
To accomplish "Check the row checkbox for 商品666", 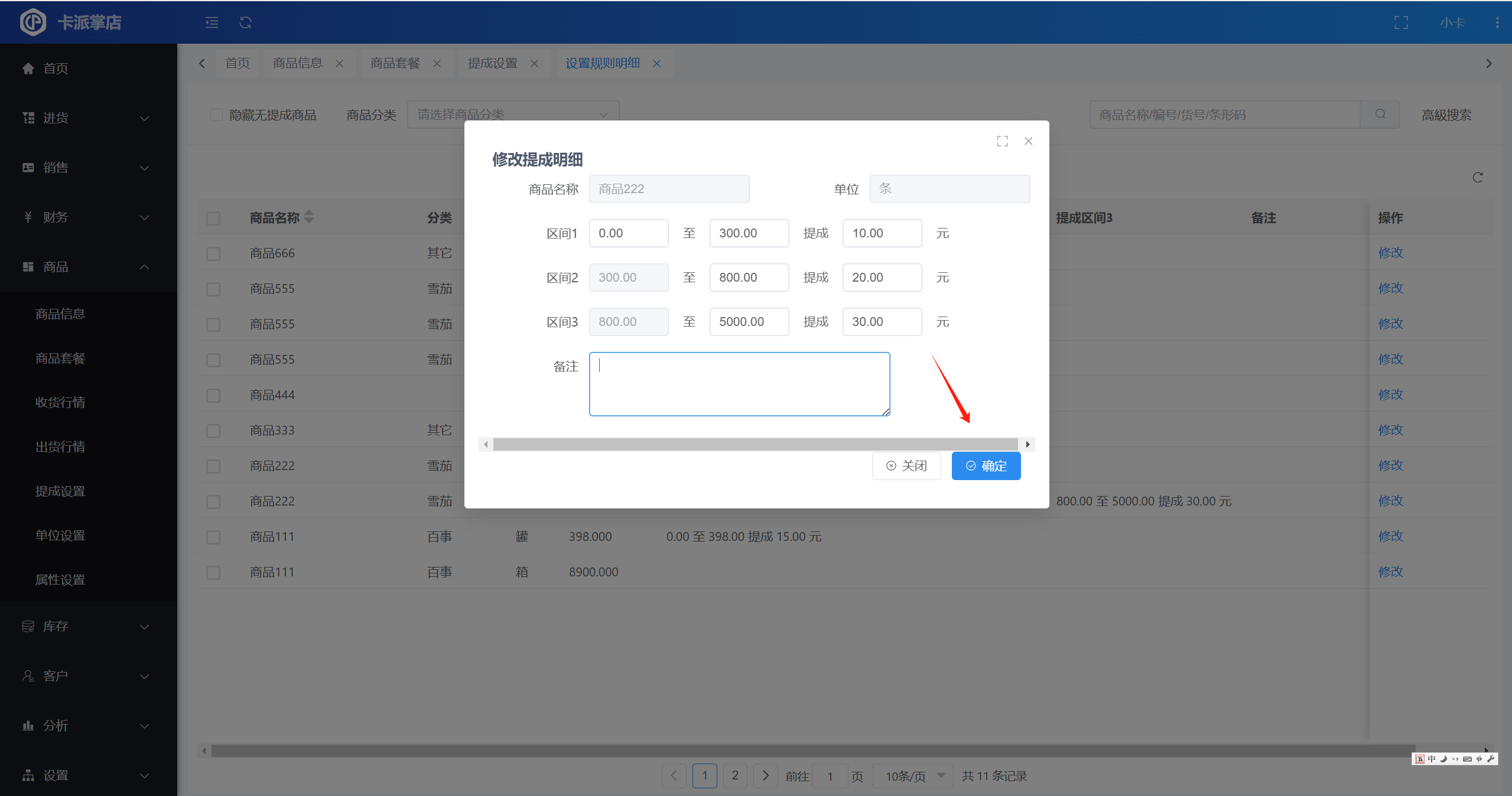I will point(213,253).
